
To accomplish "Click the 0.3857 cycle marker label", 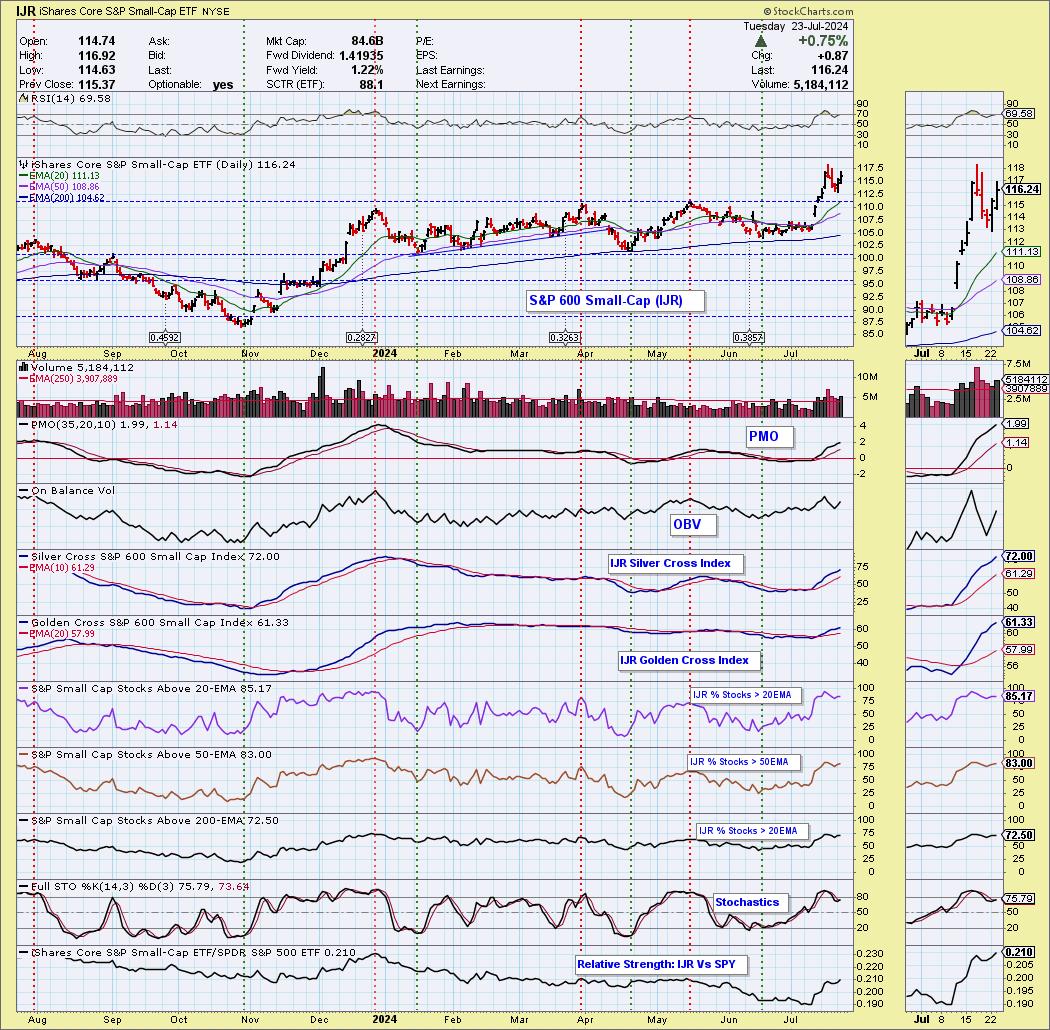I will pyautogui.click(x=749, y=338).
